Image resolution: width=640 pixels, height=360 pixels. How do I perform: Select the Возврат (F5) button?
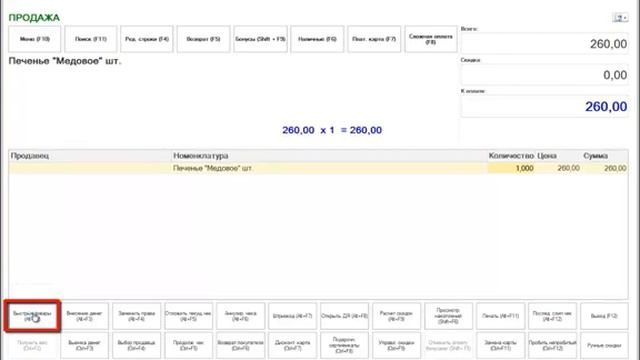click(x=203, y=39)
